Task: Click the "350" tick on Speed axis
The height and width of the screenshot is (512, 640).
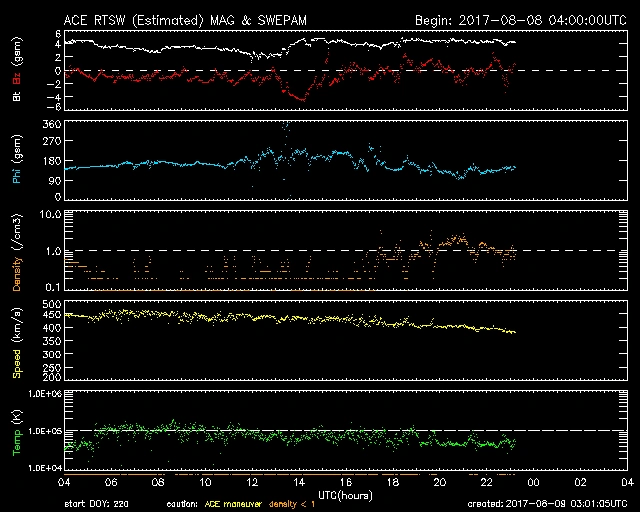Action: (52, 341)
